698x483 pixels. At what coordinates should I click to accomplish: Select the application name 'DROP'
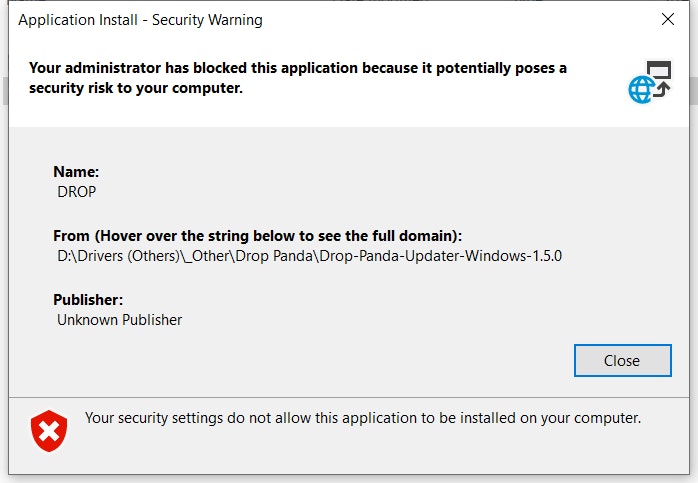point(77,191)
